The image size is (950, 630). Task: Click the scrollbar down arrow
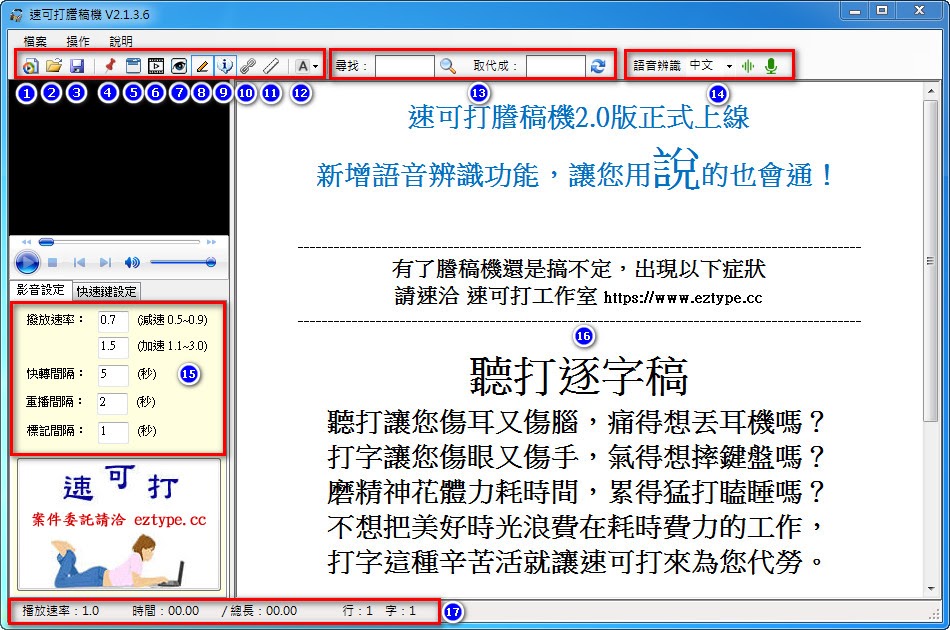click(931, 589)
